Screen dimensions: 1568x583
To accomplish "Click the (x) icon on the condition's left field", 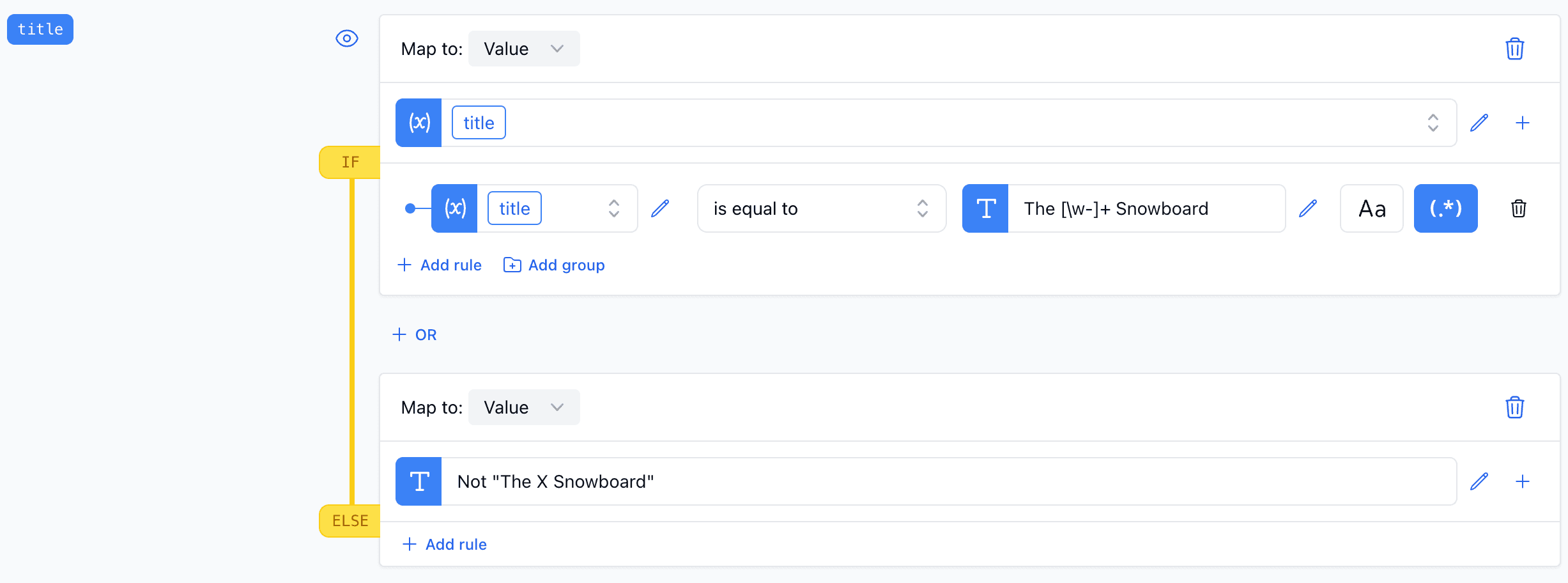I will tap(454, 208).
